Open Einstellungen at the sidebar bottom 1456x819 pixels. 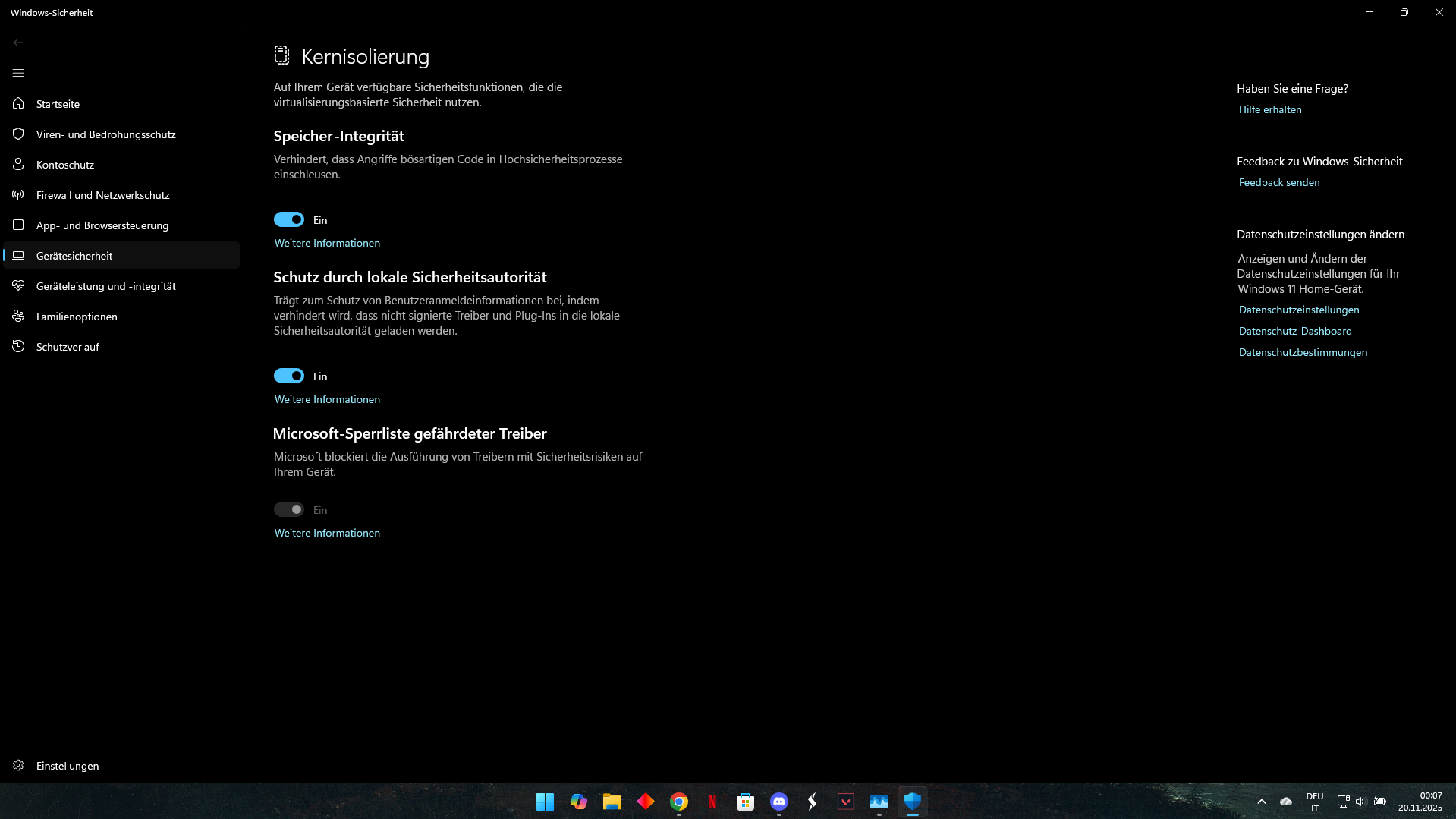pos(121,766)
